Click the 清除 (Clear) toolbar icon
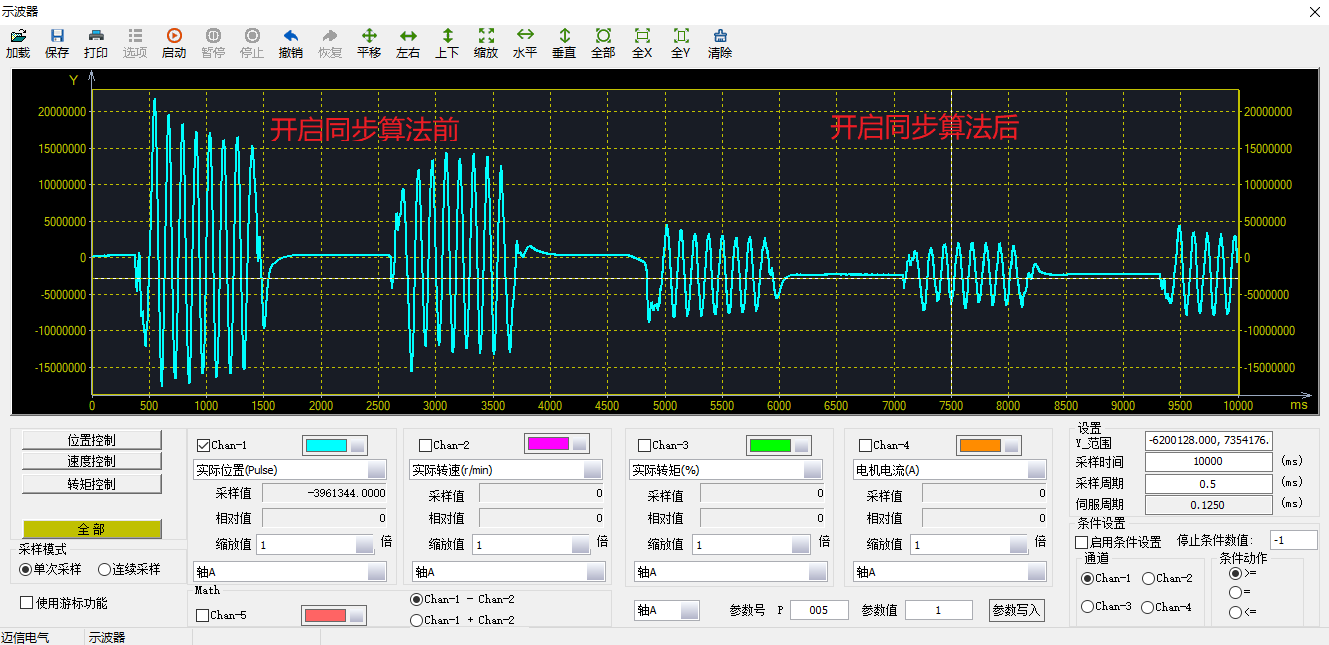The image size is (1329, 645). pos(720,36)
